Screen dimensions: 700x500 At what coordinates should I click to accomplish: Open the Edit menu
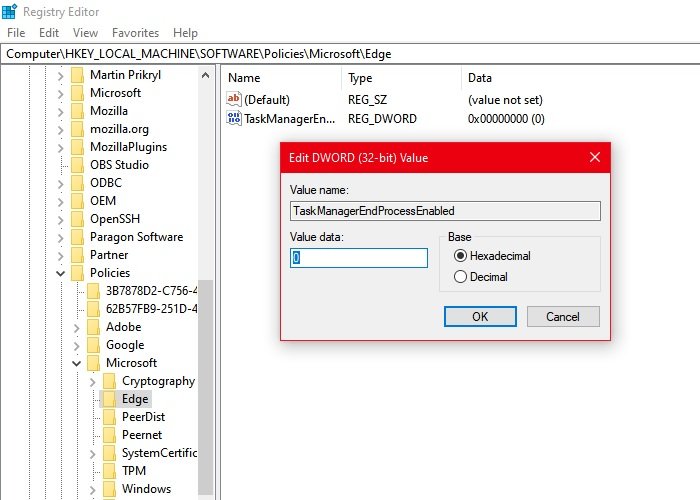click(x=49, y=33)
